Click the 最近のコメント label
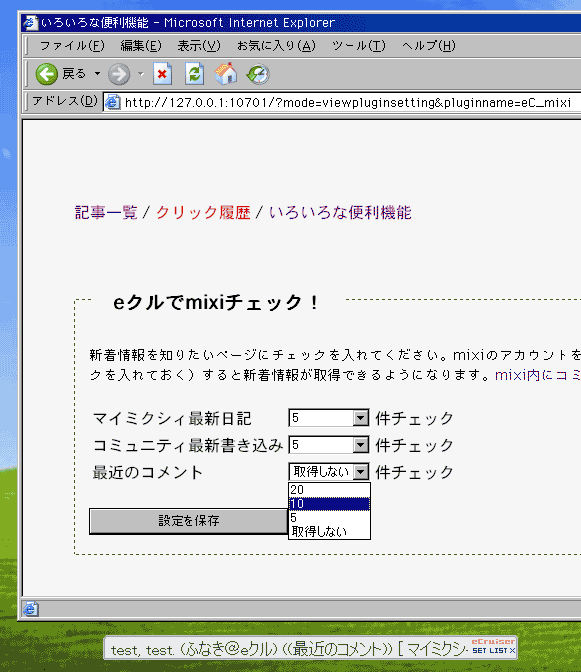 [x=147, y=472]
